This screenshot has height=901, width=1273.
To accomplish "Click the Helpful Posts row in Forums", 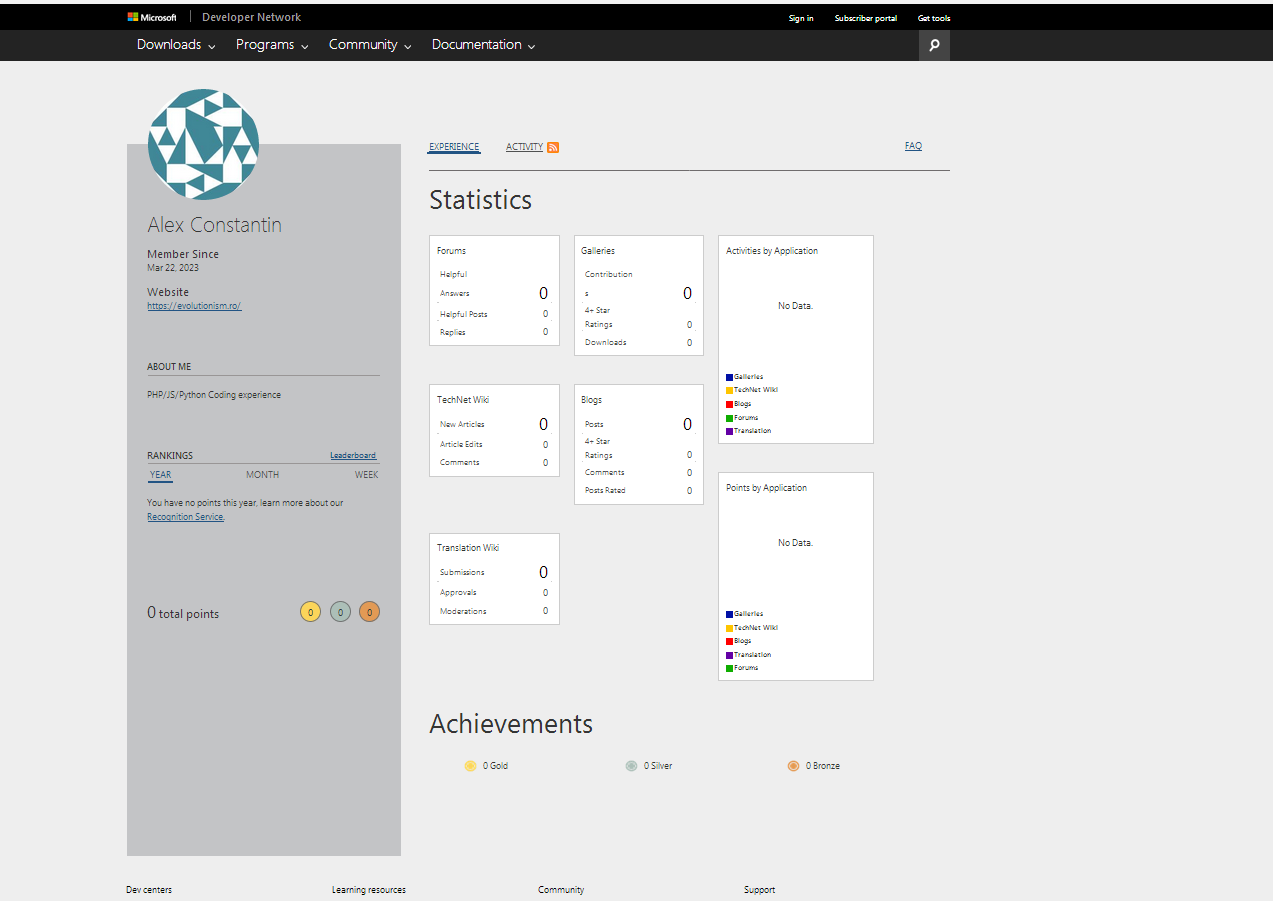I will pos(494,314).
